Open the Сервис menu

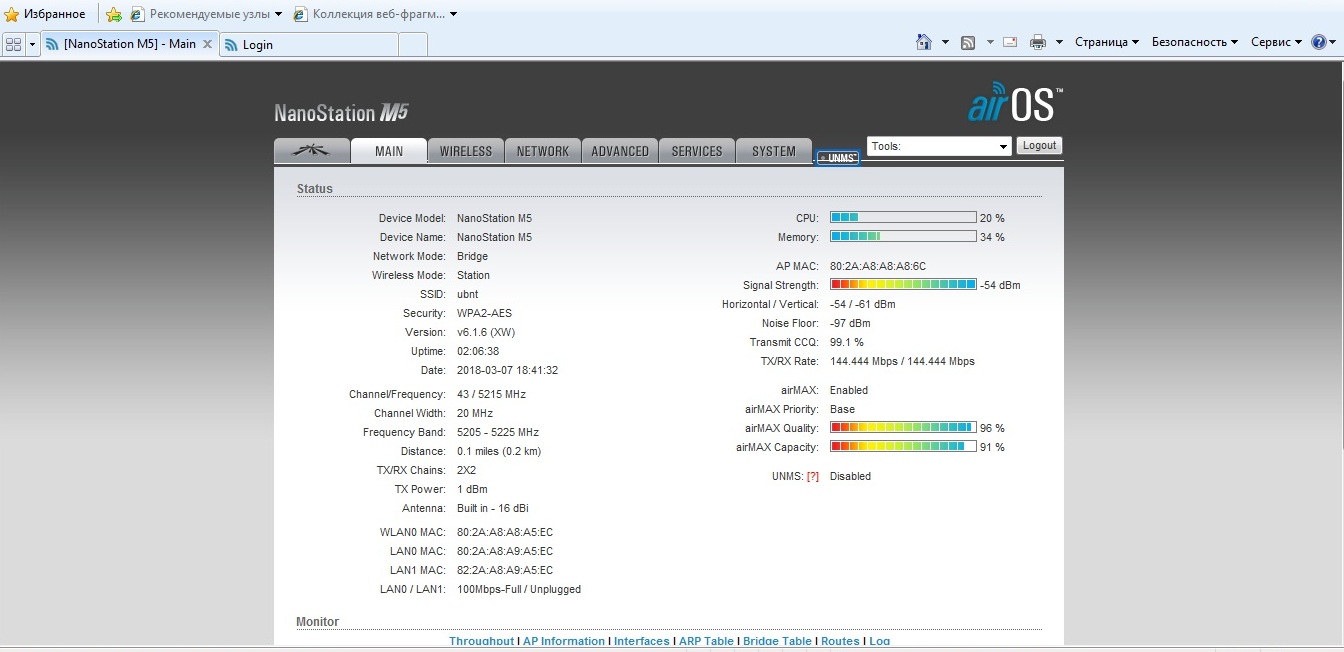coord(1276,42)
